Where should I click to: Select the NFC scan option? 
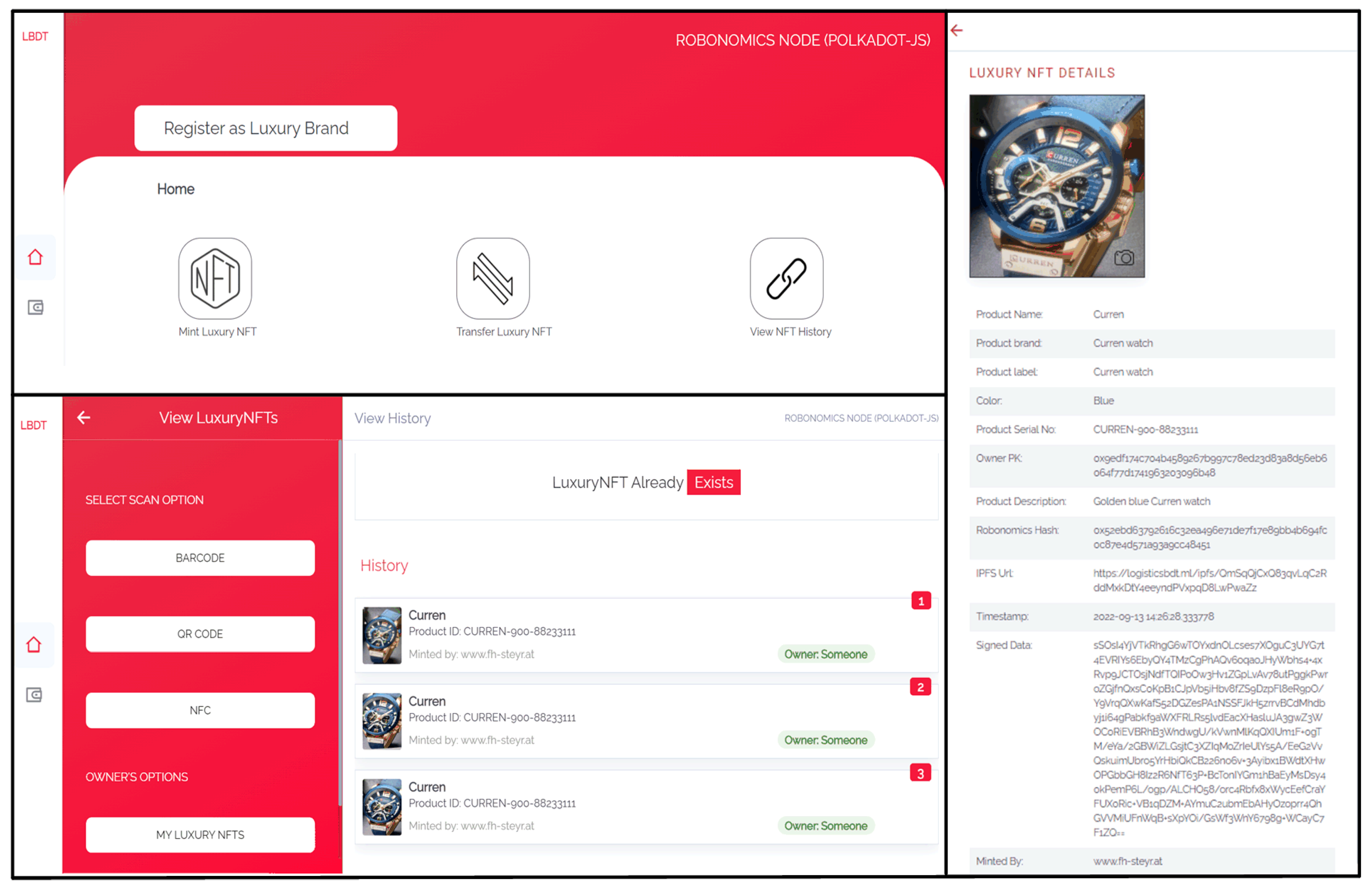(200, 710)
